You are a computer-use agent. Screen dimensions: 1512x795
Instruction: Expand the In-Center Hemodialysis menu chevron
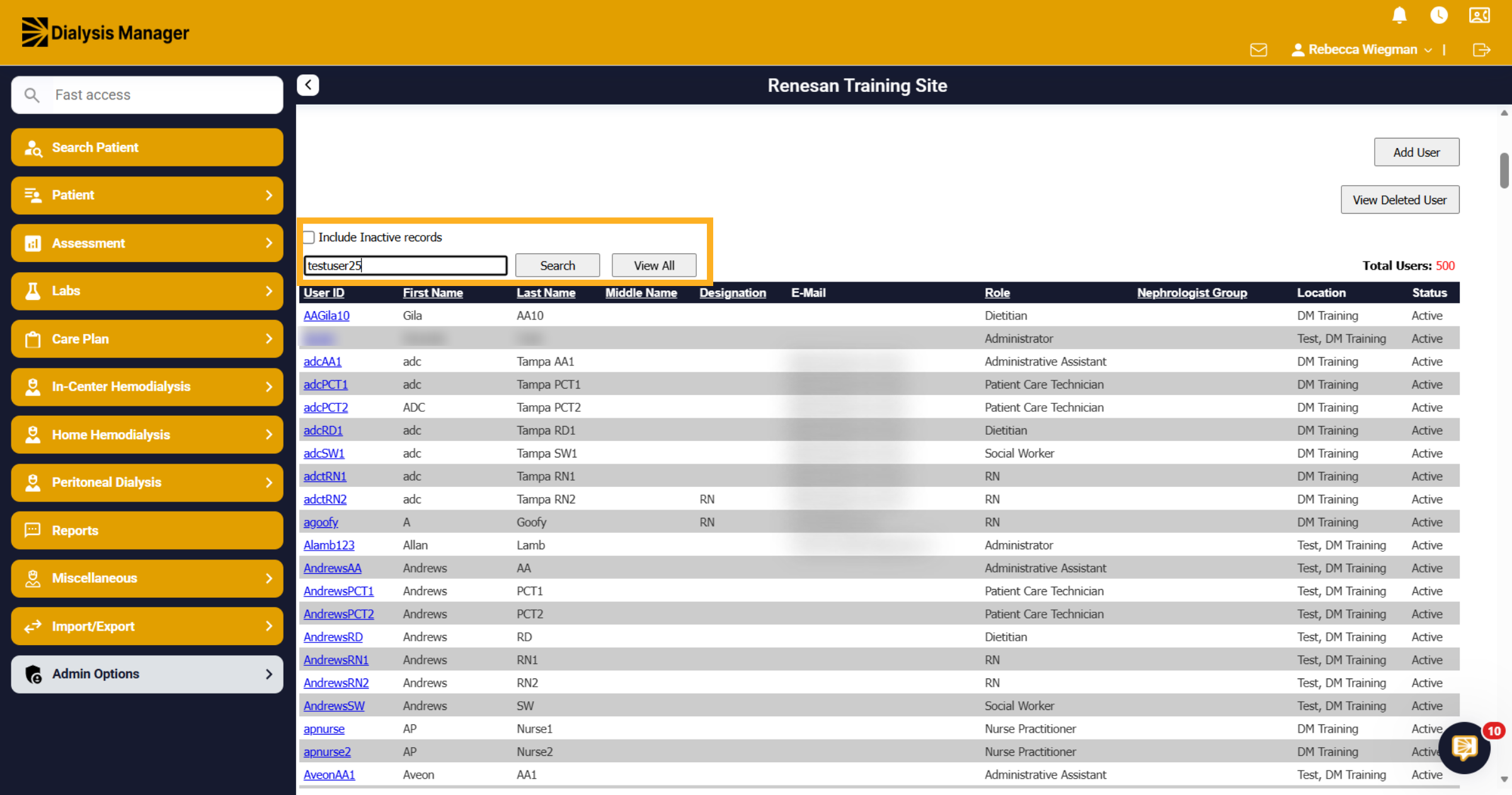(x=269, y=387)
